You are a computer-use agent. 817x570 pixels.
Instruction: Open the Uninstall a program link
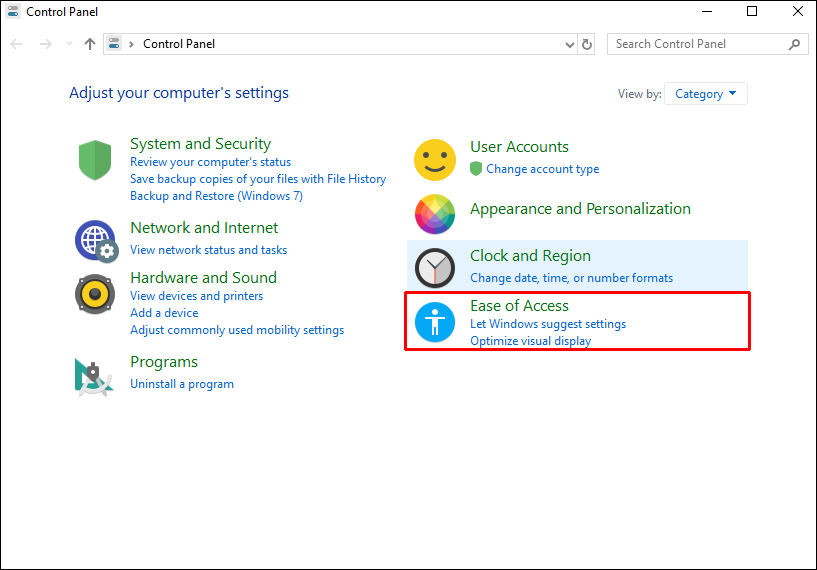[182, 384]
